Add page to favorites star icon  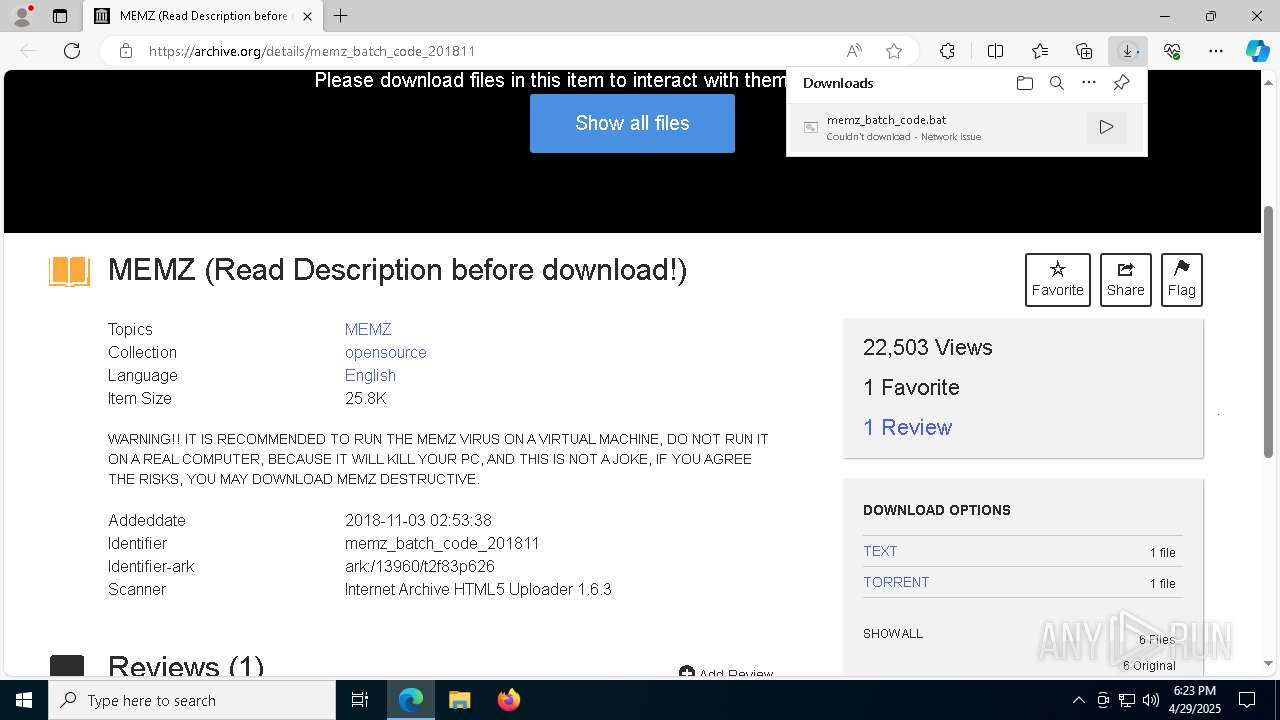894,51
